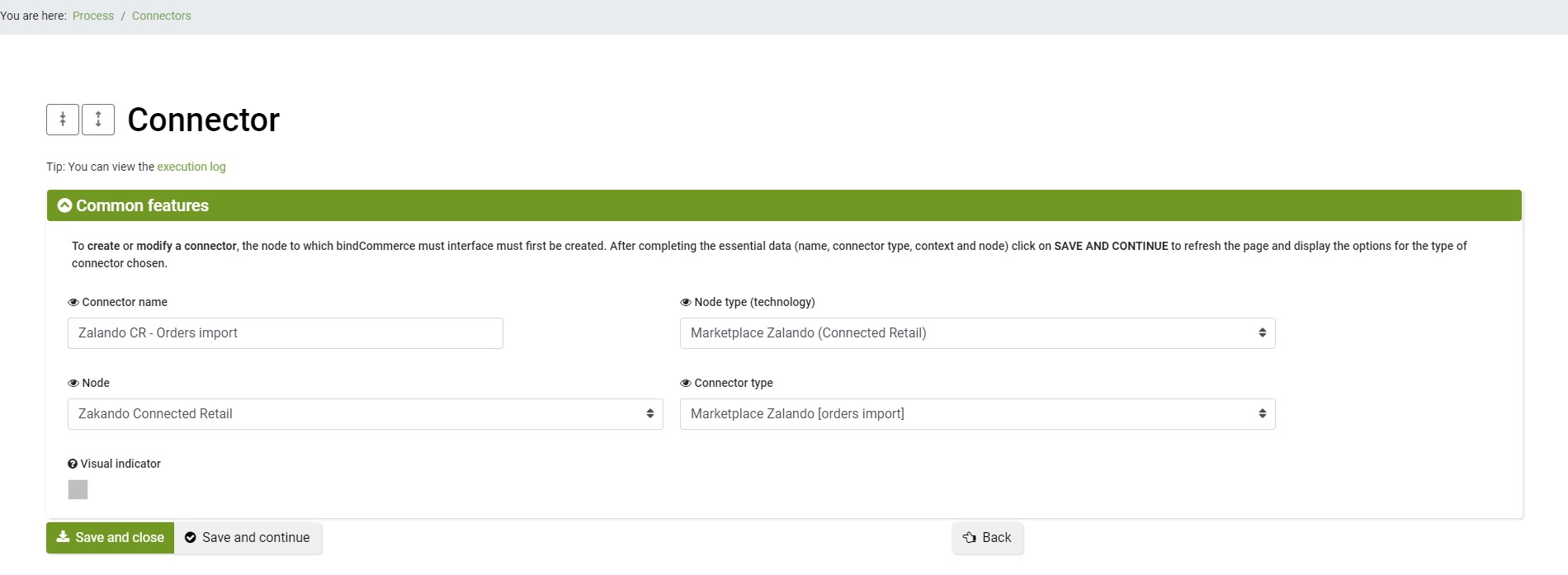Viewport: 1568px width, 575px height.
Task: Click the eye icon beside Connector type
Action: coord(686,384)
